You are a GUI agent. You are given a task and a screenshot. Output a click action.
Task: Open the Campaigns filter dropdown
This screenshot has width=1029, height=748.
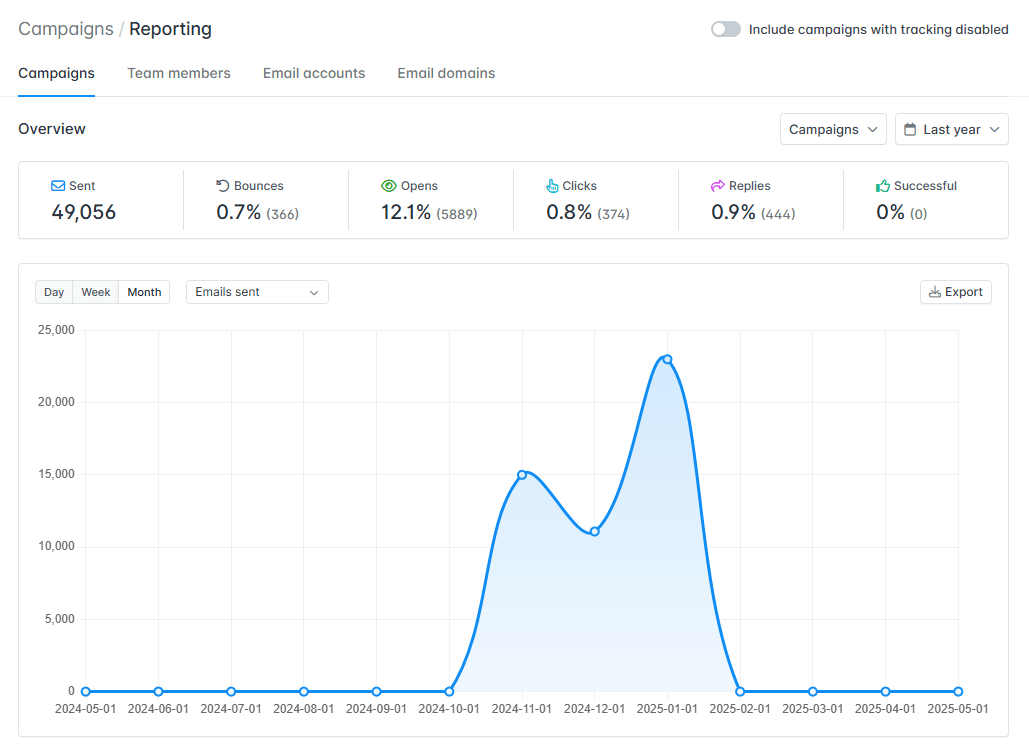tap(833, 129)
